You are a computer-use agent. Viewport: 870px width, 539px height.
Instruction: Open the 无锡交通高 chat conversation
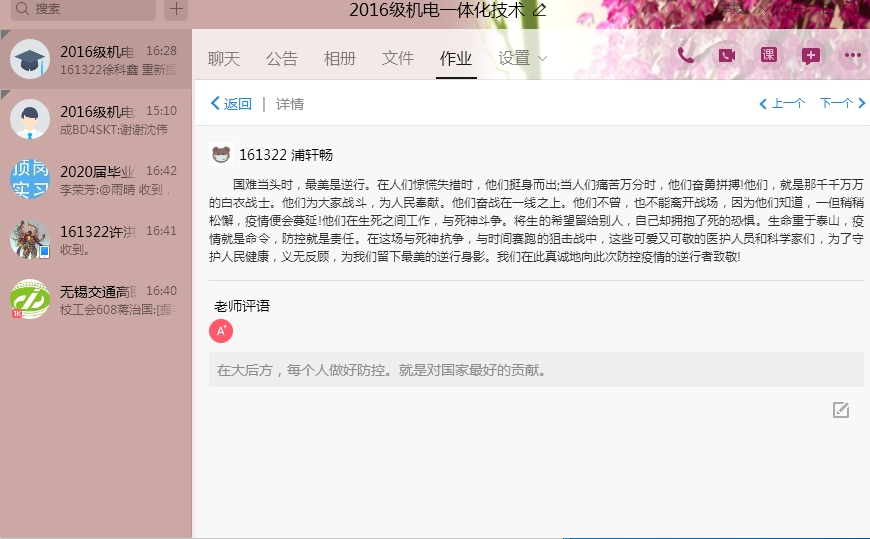point(96,300)
